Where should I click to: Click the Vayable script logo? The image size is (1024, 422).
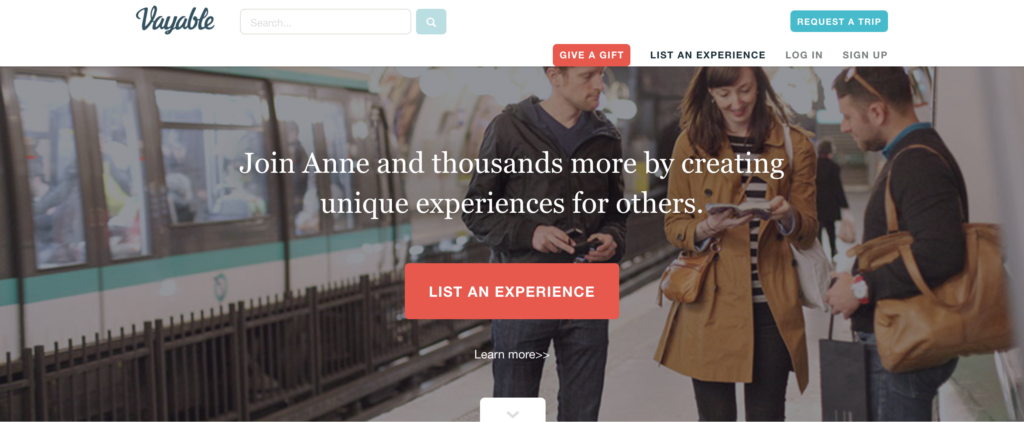(175, 19)
